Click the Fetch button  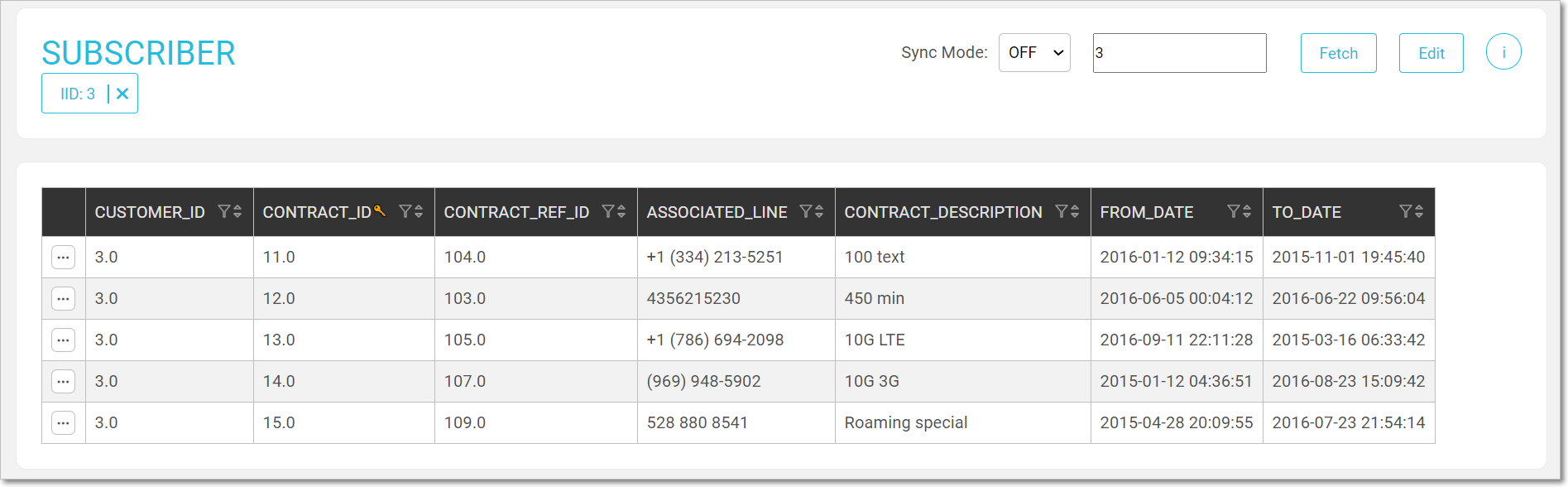click(x=1338, y=53)
